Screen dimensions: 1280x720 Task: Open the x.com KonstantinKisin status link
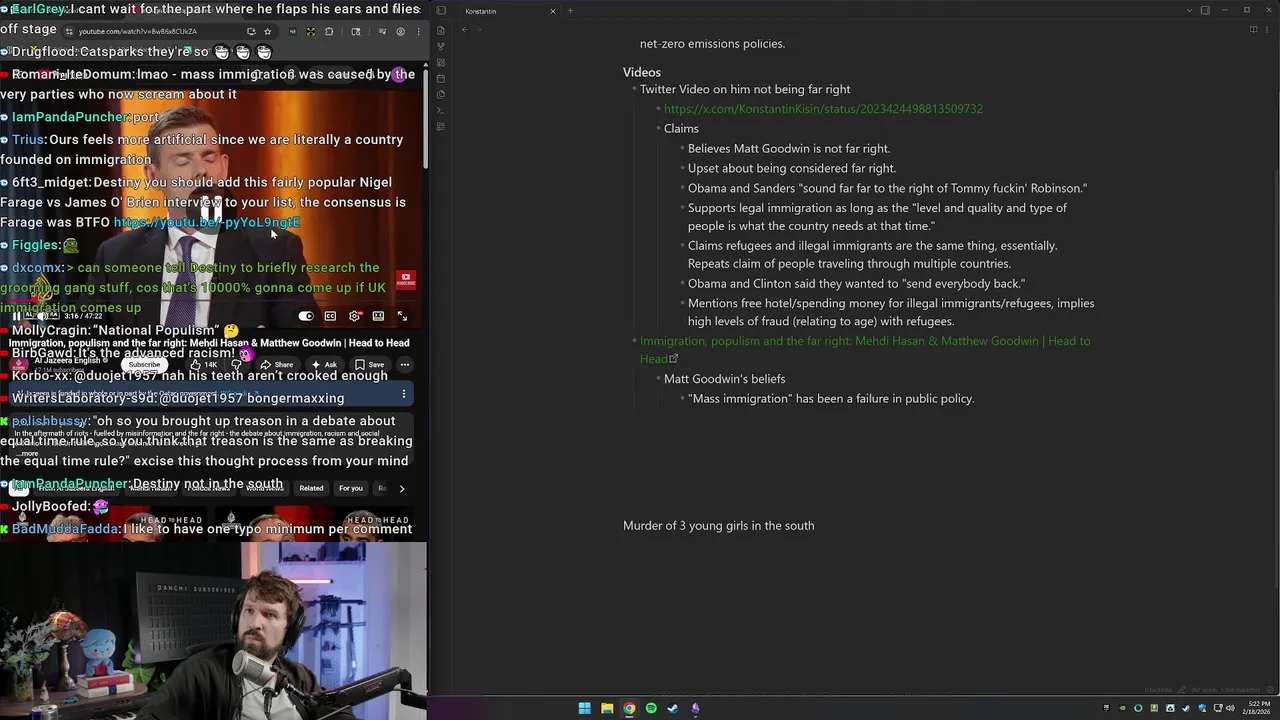pyautogui.click(x=823, y=109)
